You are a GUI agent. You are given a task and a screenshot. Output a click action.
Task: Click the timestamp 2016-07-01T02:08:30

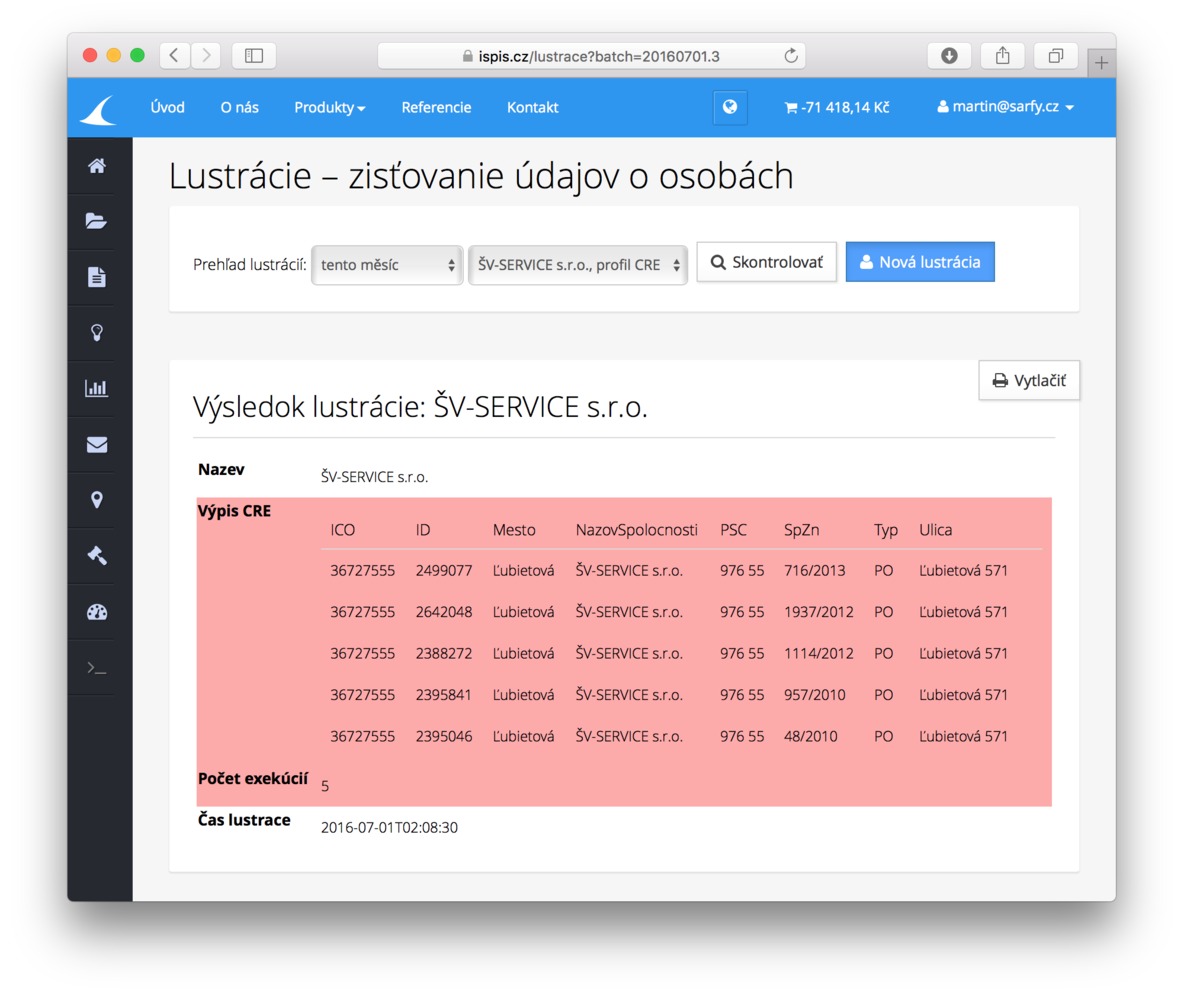click(389, 828)
